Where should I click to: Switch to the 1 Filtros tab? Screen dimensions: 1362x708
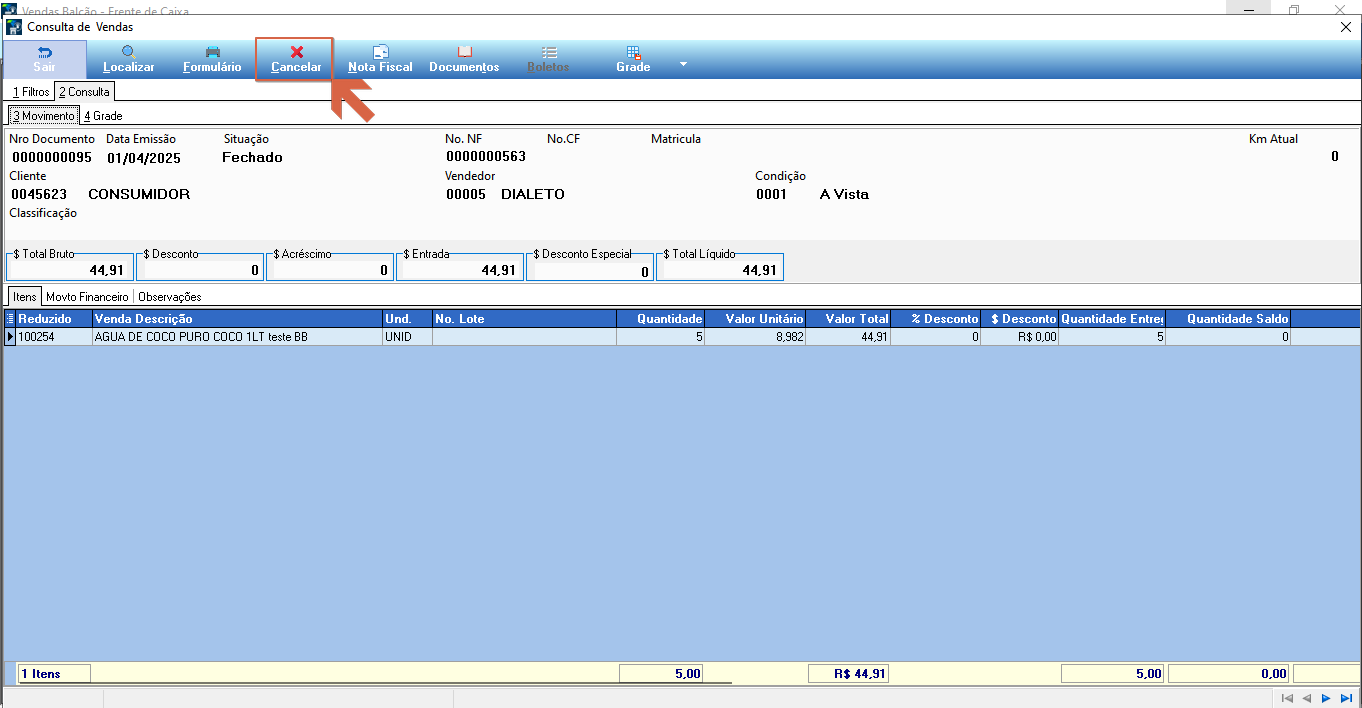click(31, 92)
